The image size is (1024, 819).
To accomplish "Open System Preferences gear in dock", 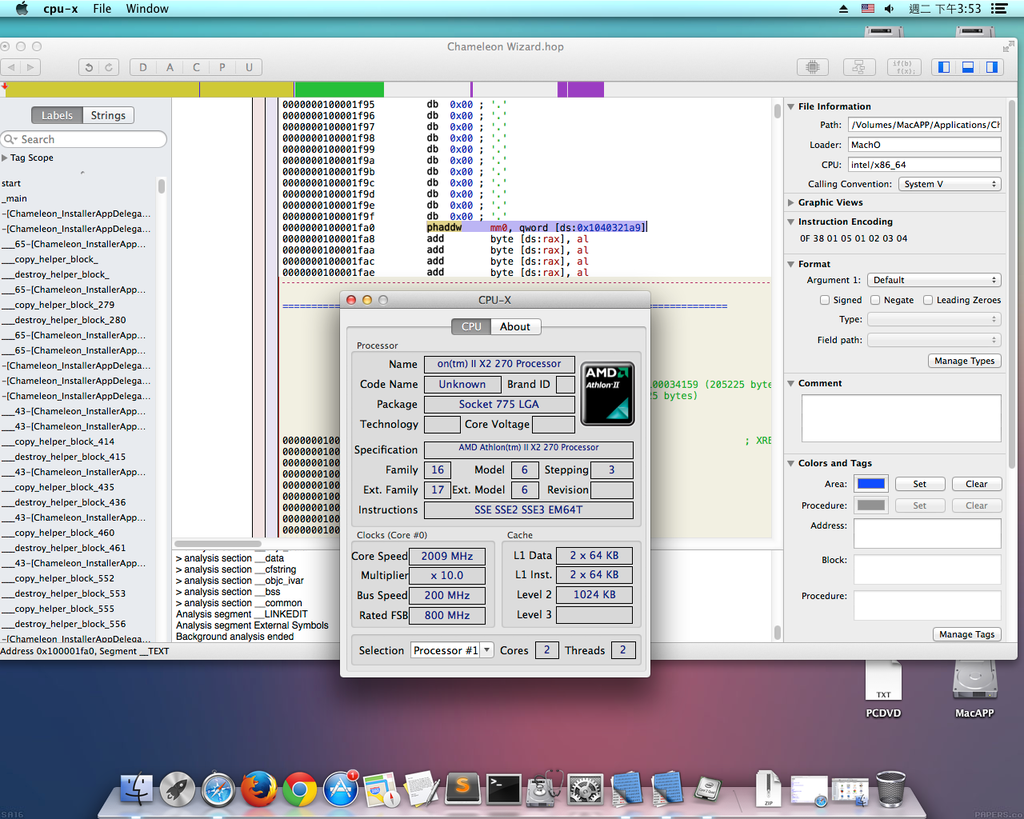I will tap(585, 788).
